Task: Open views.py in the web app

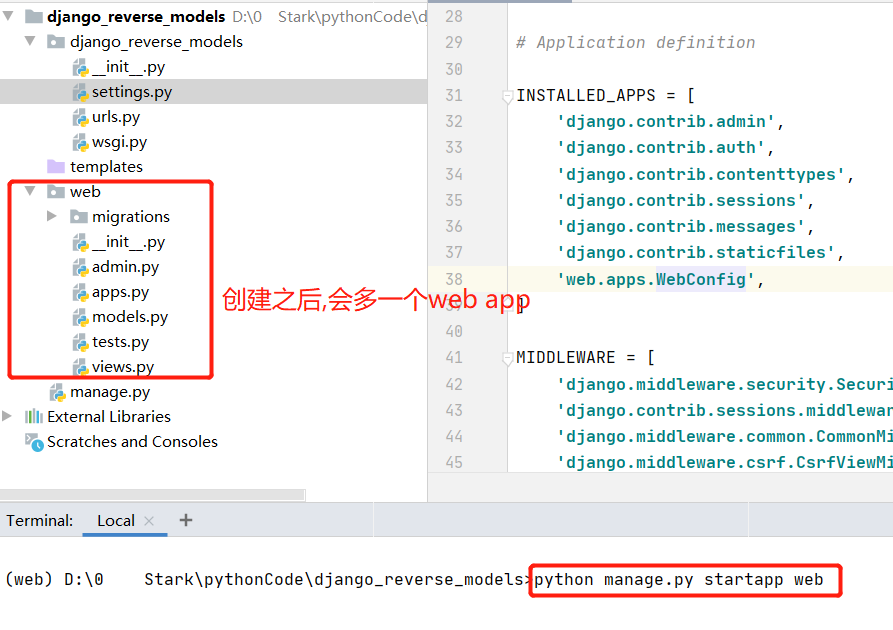Action: (x=123, y=366)
